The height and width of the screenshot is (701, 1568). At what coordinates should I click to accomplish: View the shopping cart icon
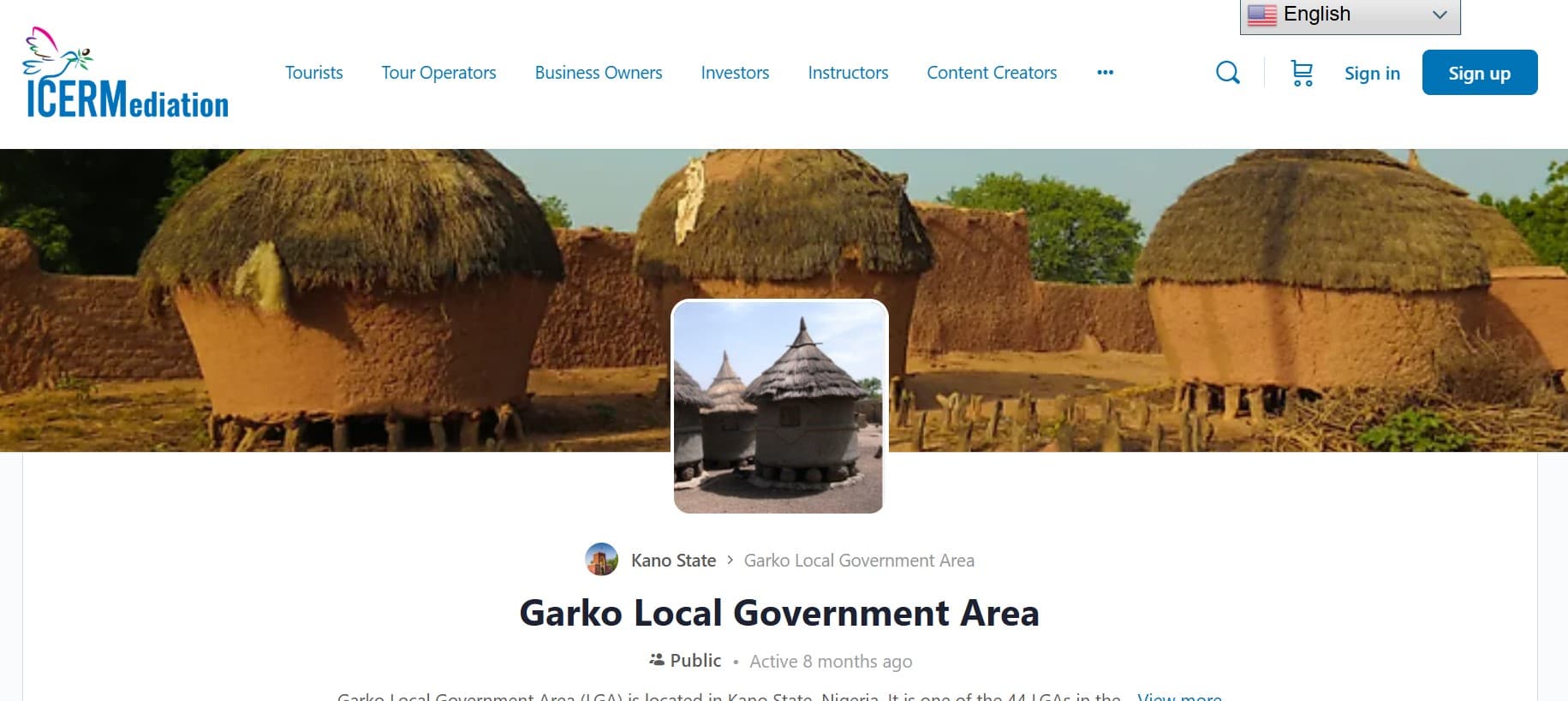point(1302,73)
